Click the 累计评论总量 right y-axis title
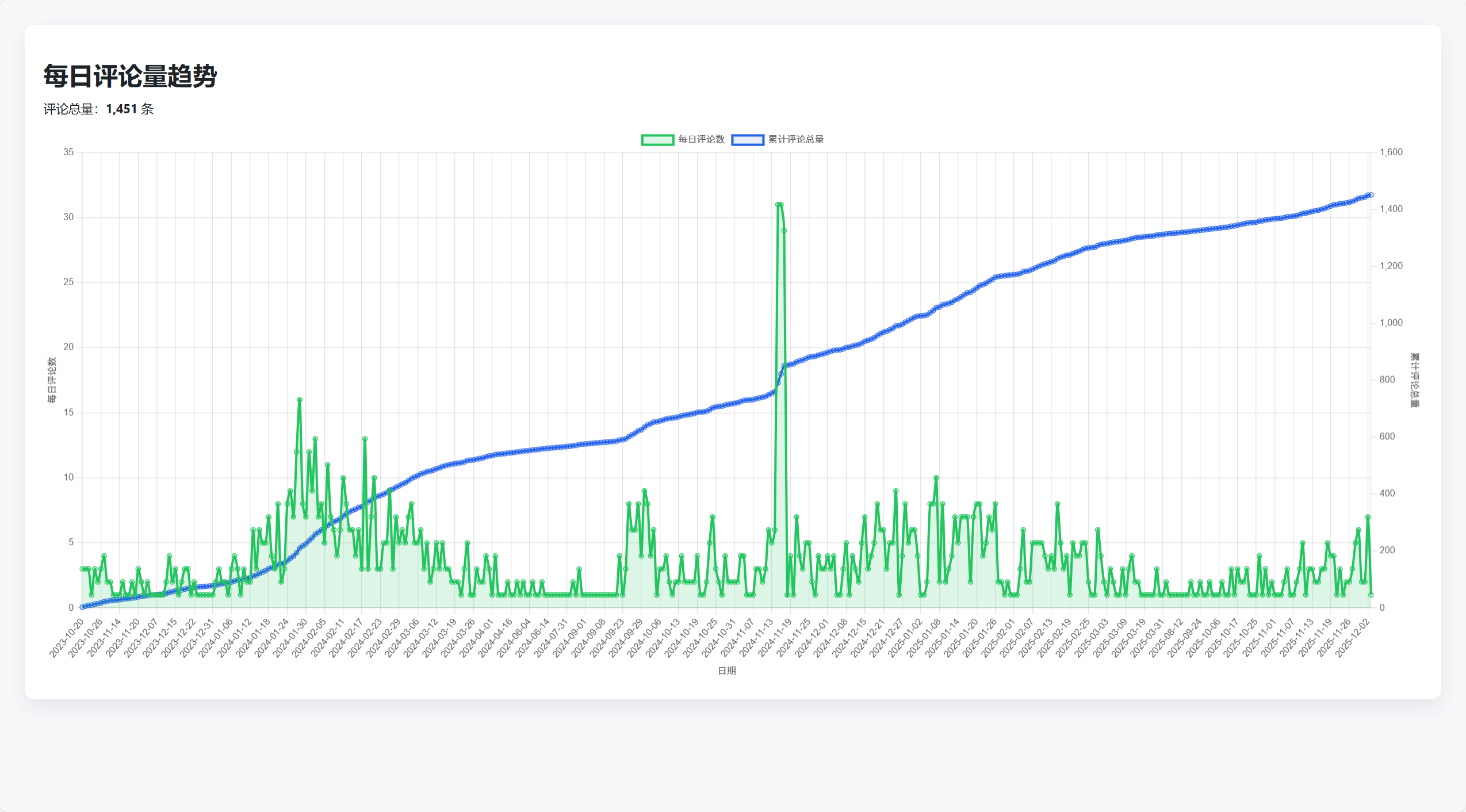Image resolution: width=1466 pixels, height=812 pixels. [1414, 380]
